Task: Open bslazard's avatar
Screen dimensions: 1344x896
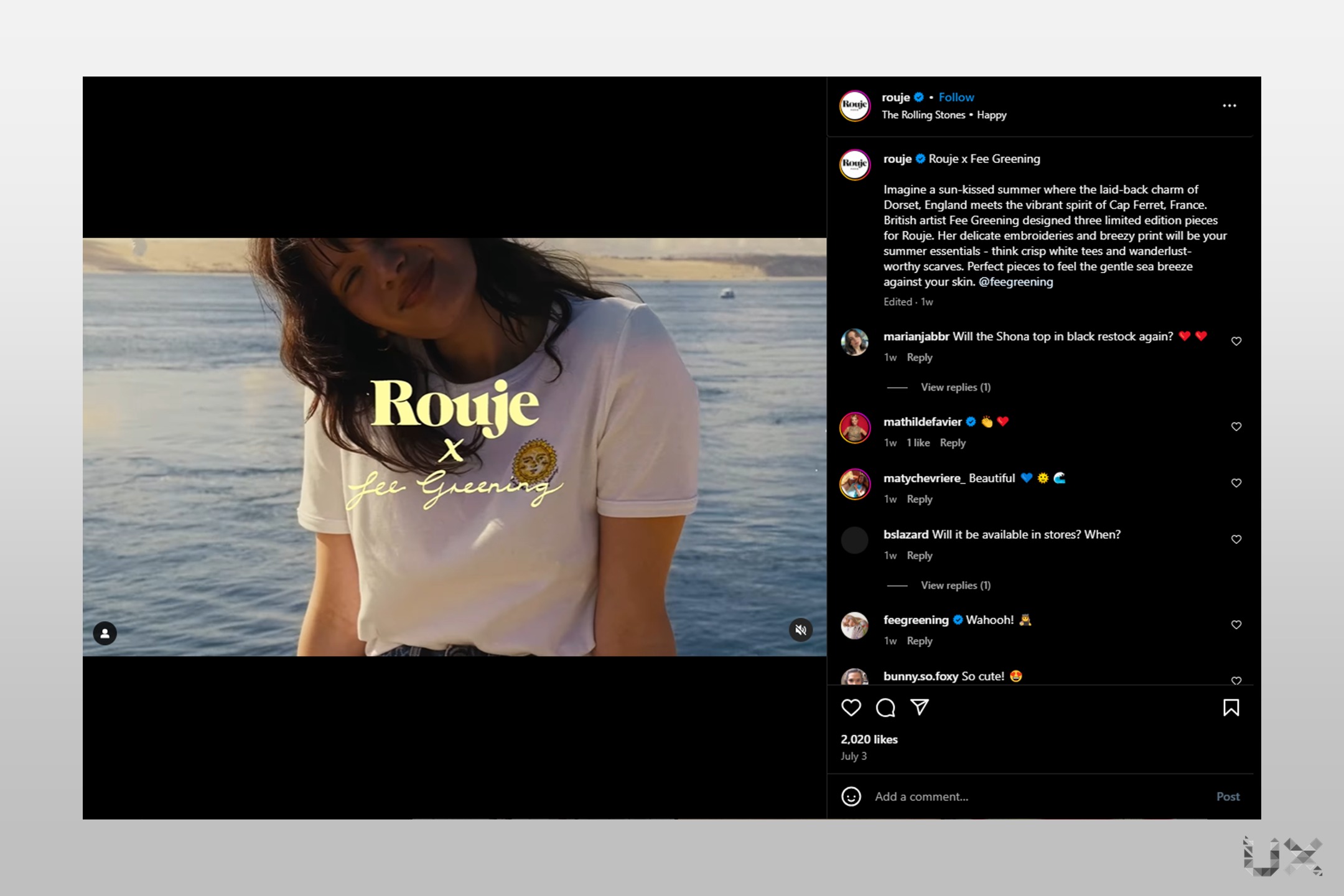Action: [855, 540]
